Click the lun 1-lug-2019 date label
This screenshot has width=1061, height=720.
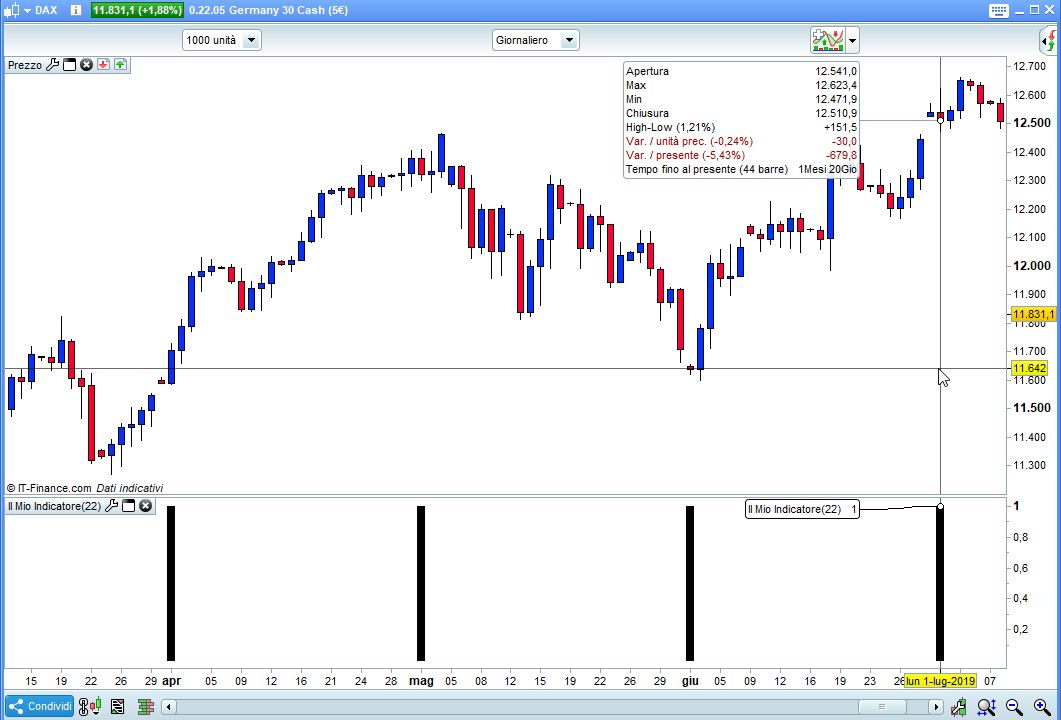coord(940,681)
